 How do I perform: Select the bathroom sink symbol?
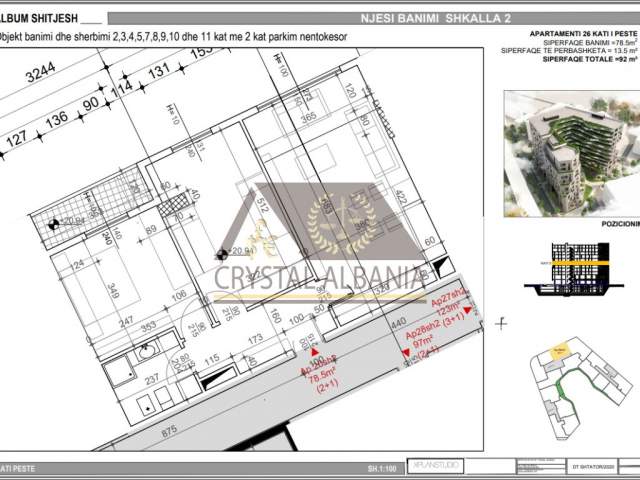(146, 351)
